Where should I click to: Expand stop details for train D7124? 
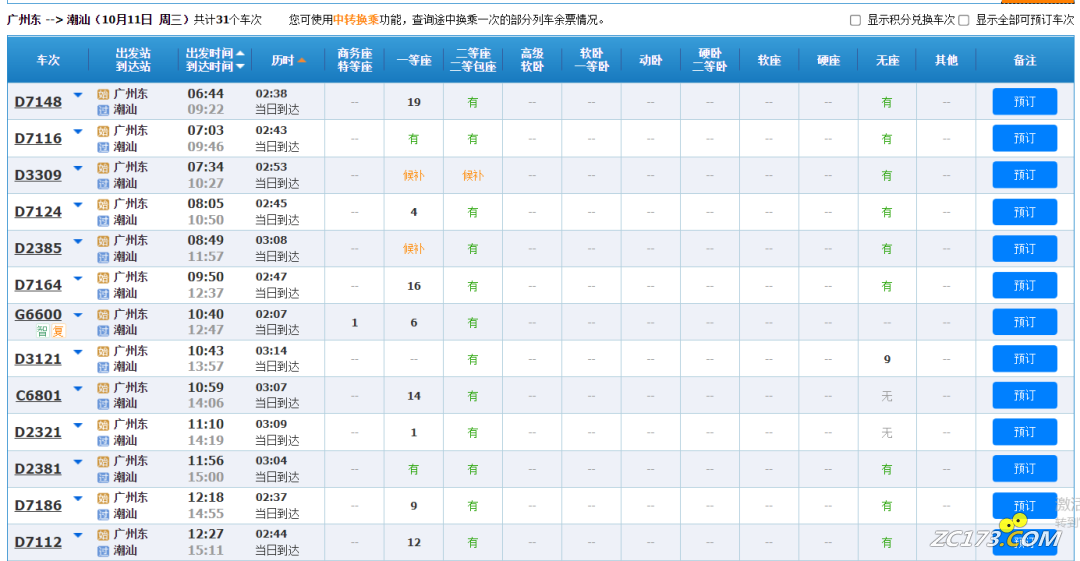click(78, 205)
